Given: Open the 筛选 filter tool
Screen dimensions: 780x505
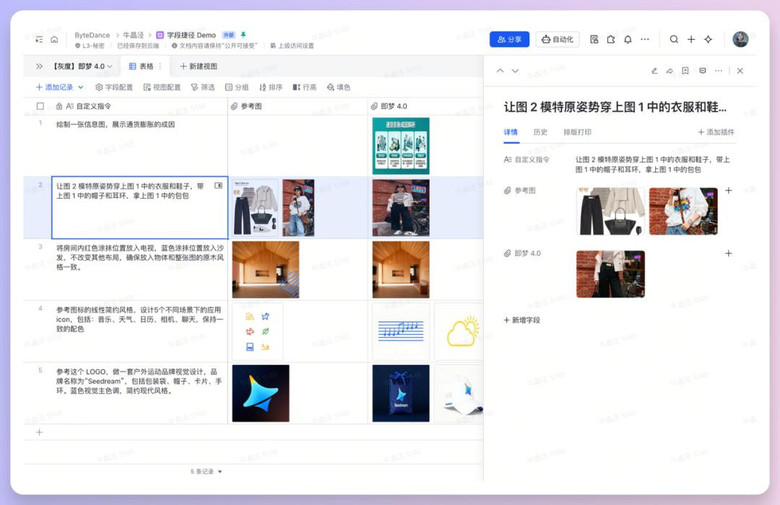Looking at the screenshot, I should (x=202, y=87).
